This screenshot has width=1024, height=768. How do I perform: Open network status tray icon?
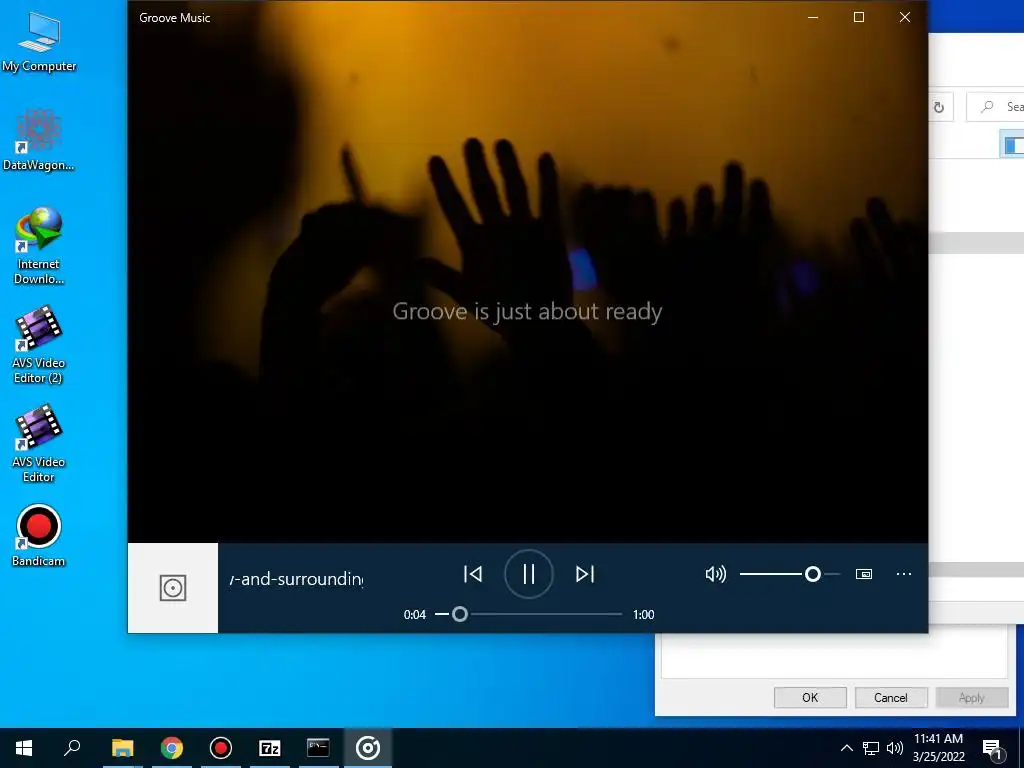[871, 748]
